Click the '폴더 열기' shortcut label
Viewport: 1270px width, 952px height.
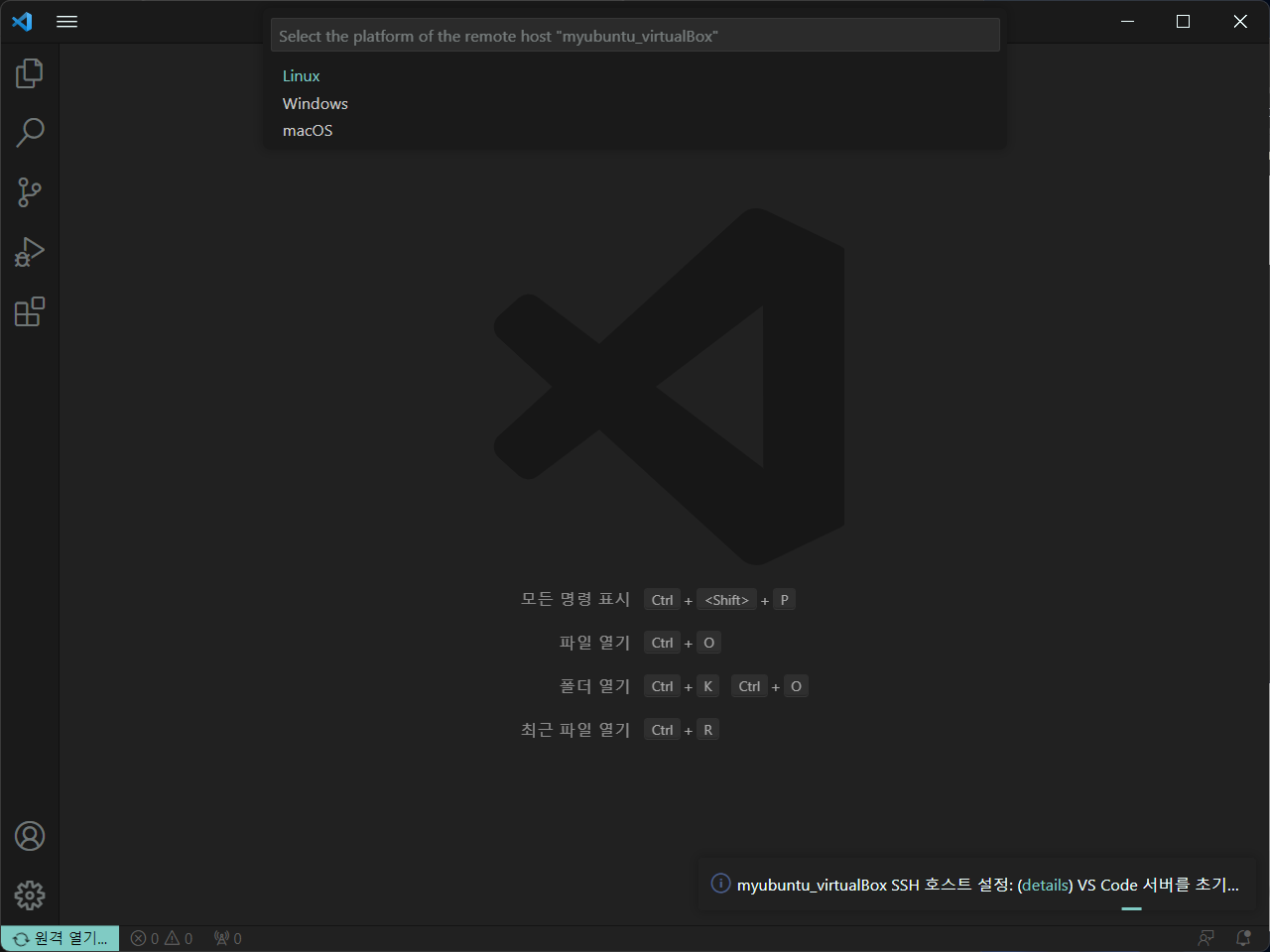click(x=594, y=686)
